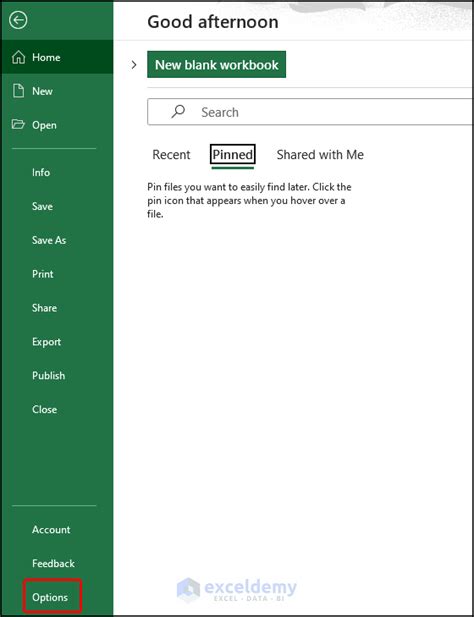Choose Close to close the workbook
Screen dimensions: 474x617
click(x=44, y=409)
